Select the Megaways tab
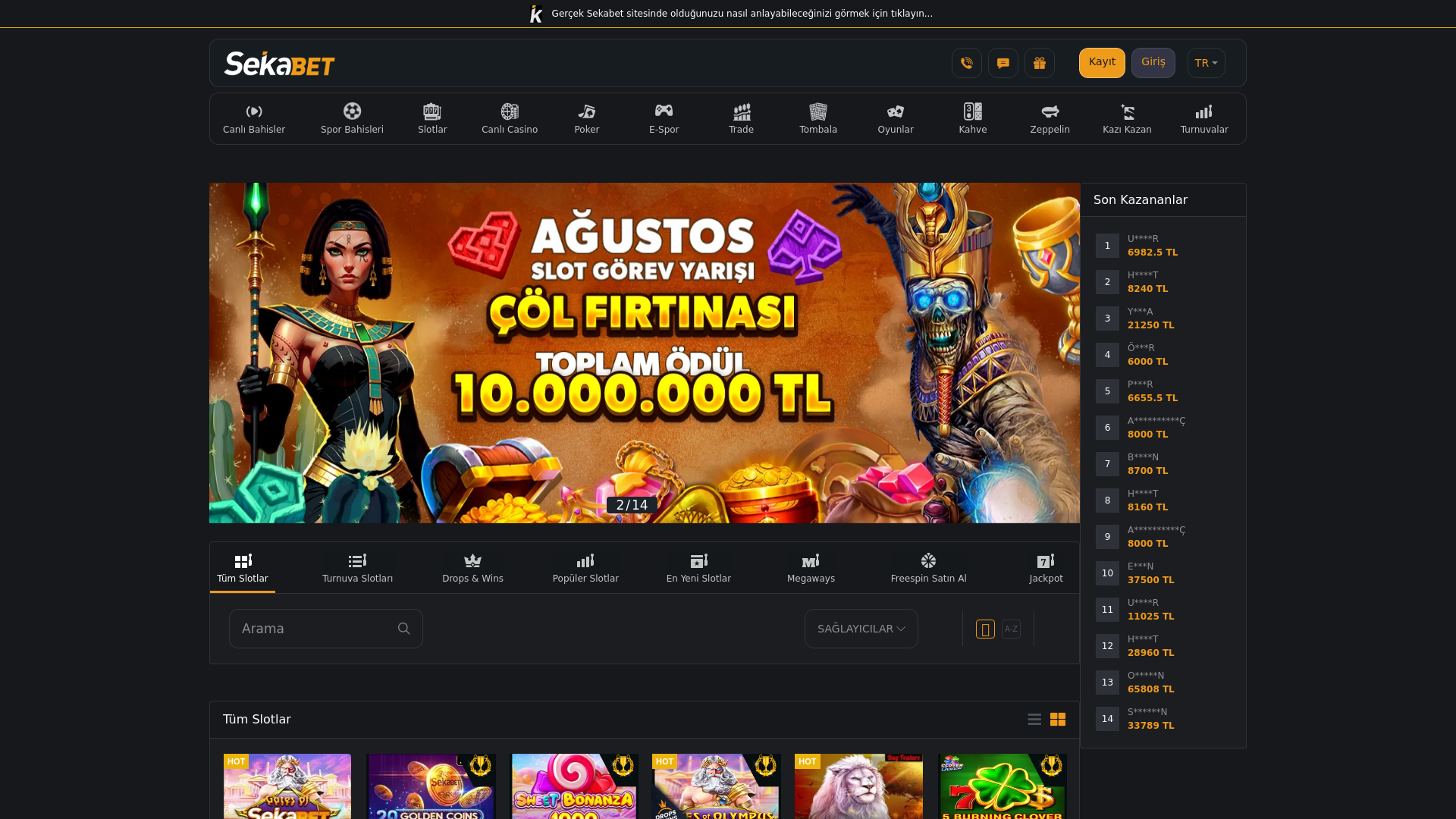This screenshot has height=819, width=1456. point(811,568)
